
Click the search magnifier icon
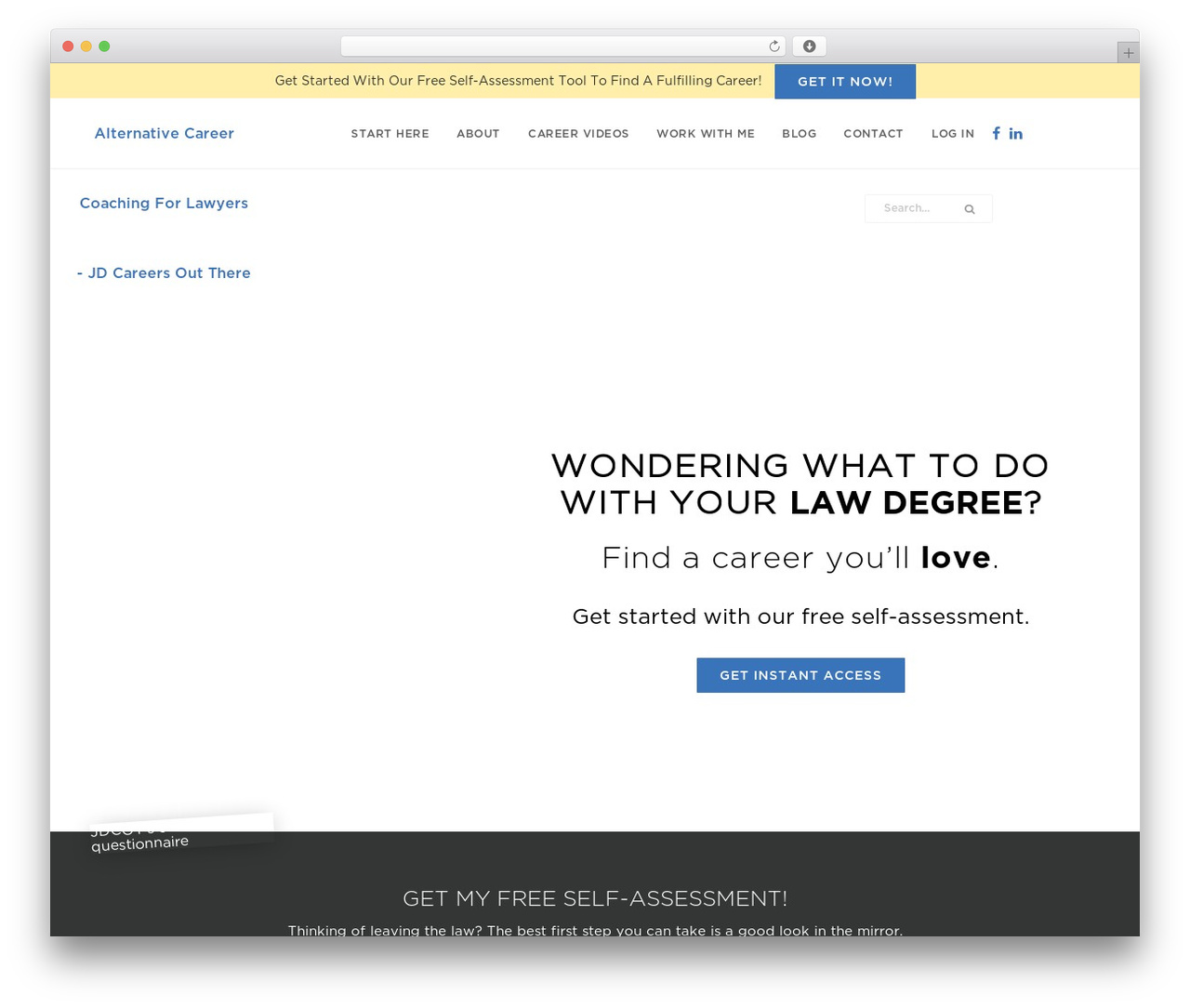[970, 209]
